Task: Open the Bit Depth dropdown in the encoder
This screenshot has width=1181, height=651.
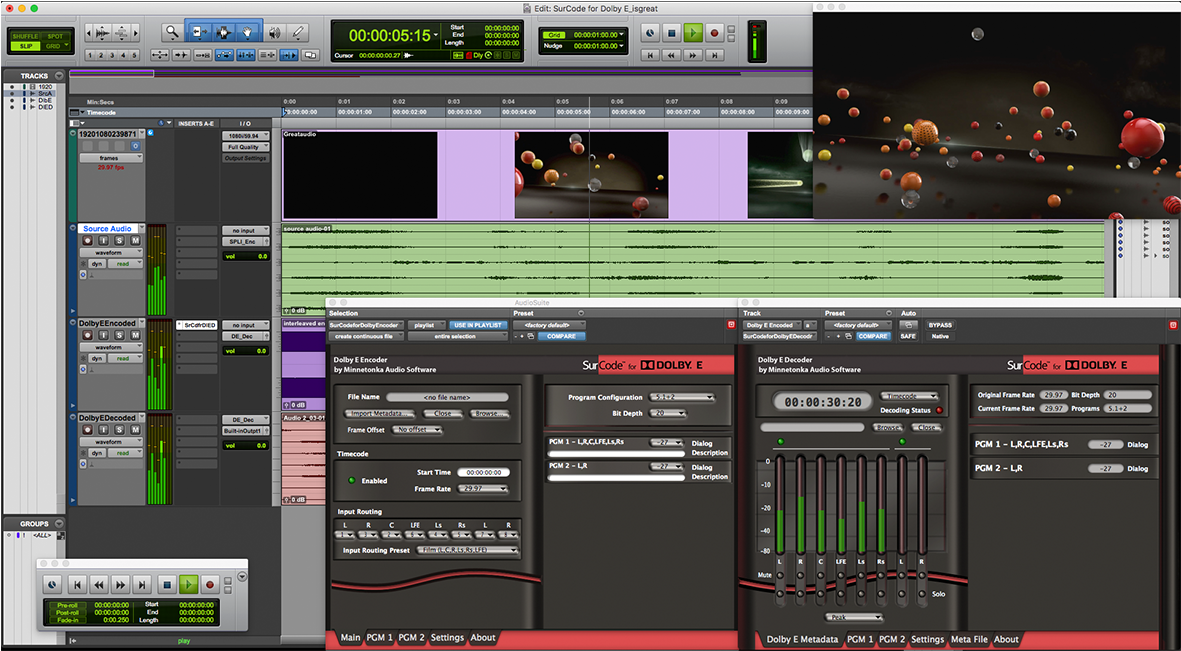Action: click(668, 414)
